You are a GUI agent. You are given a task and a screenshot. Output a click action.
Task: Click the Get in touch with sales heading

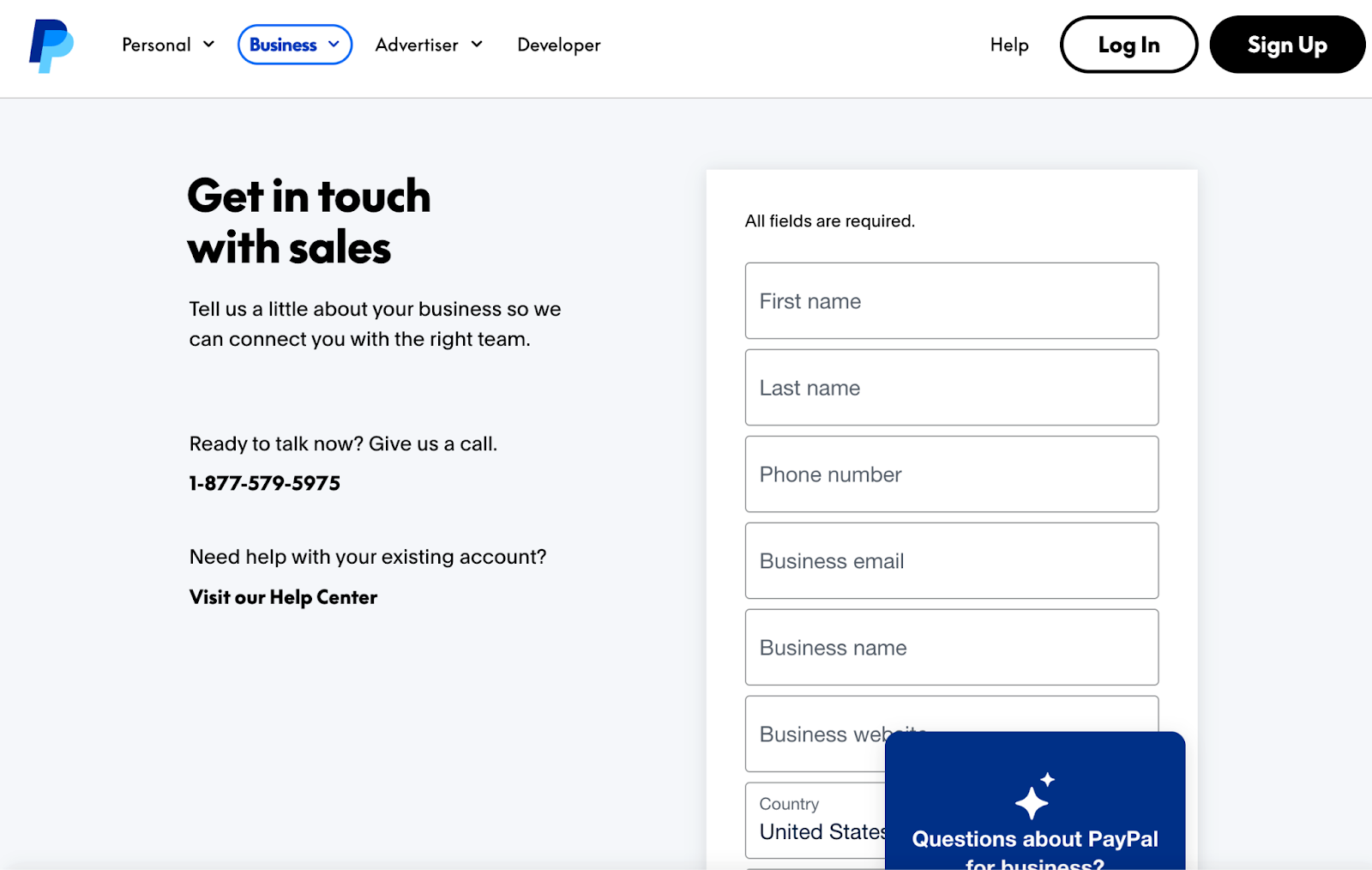tap(309, 222)
